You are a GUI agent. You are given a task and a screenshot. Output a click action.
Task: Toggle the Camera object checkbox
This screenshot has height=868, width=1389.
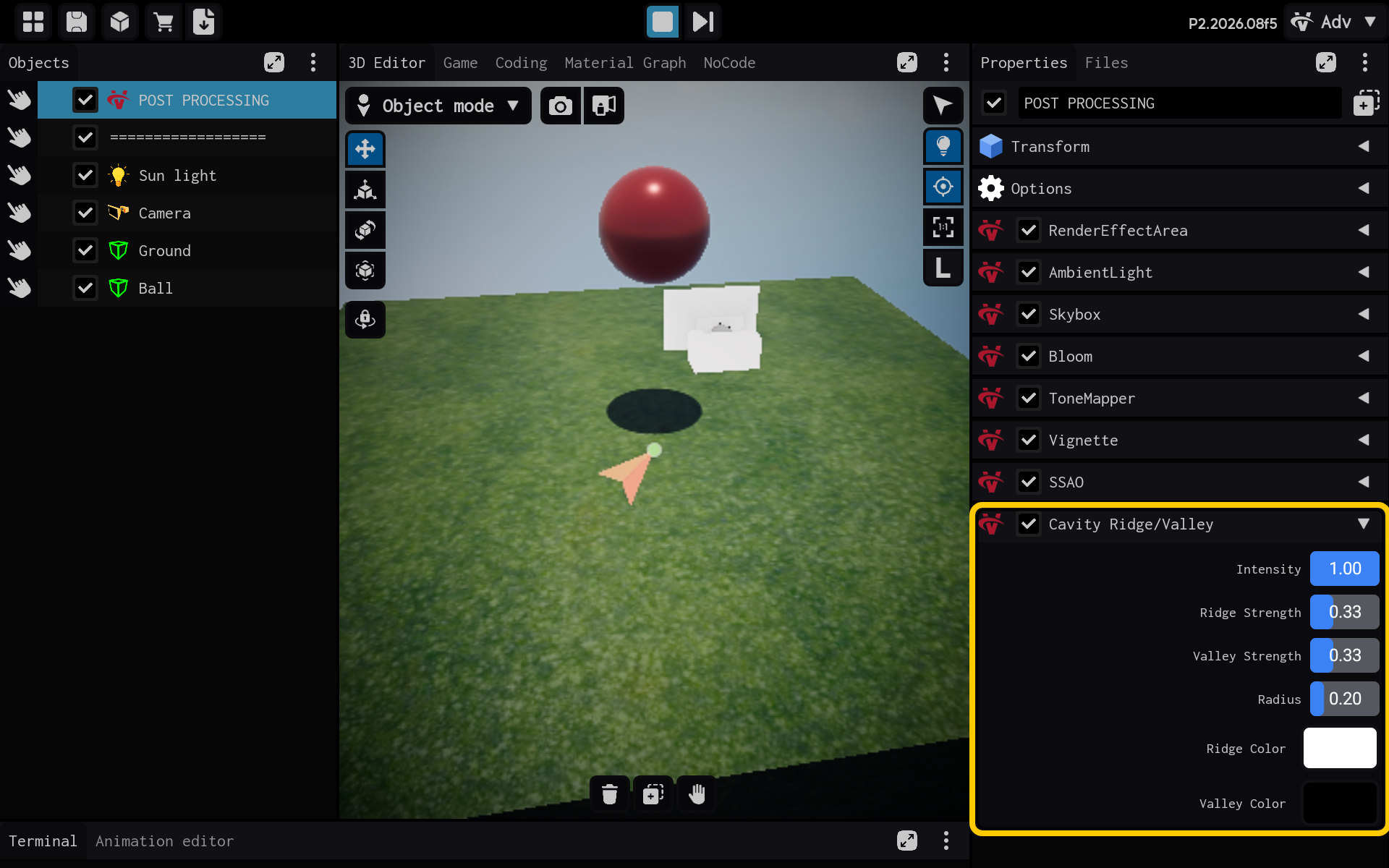(85, 213)
